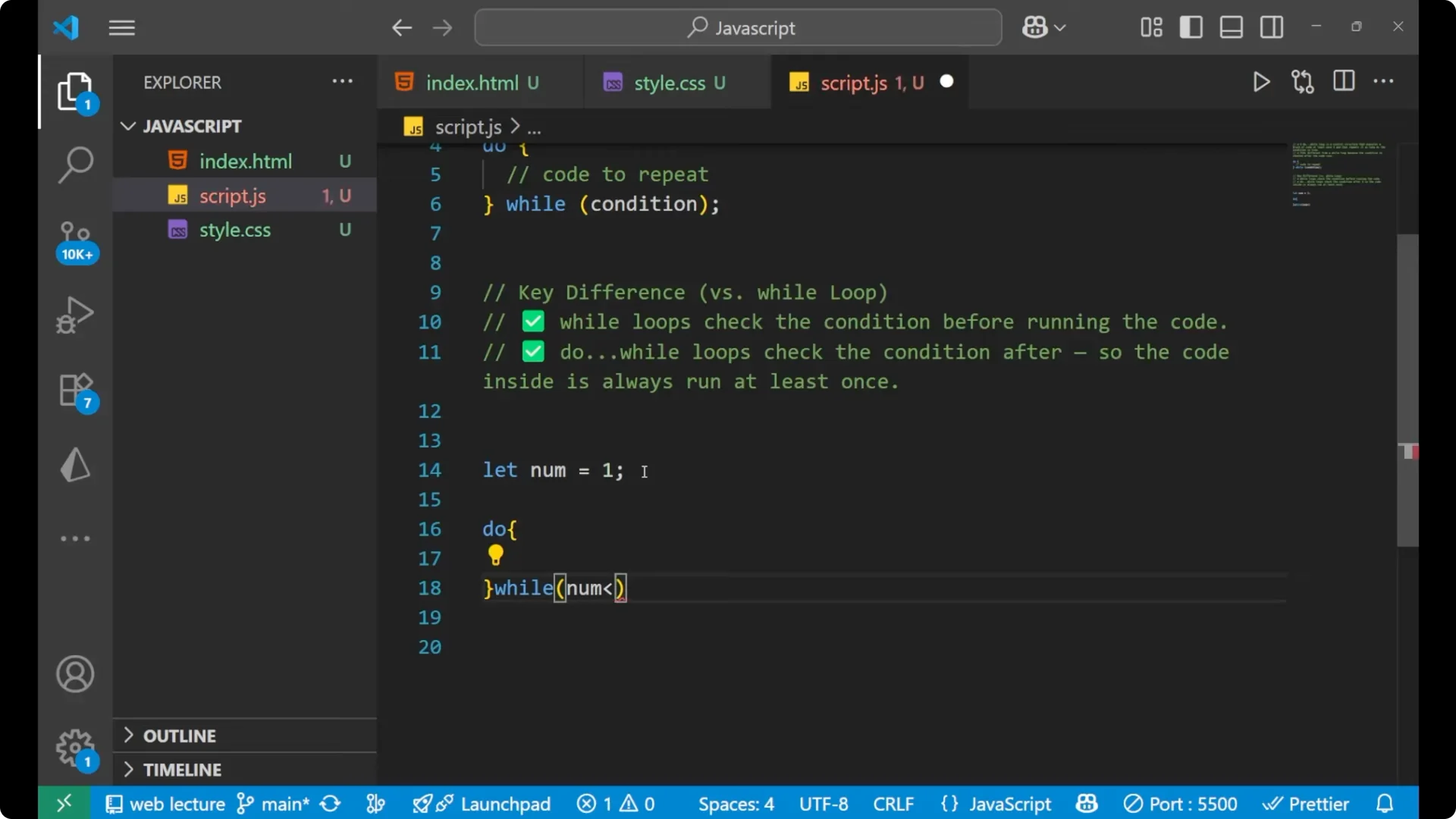The image size is (1456, 819).
Task: Open the split editor icon
Action: (1343, 81)
